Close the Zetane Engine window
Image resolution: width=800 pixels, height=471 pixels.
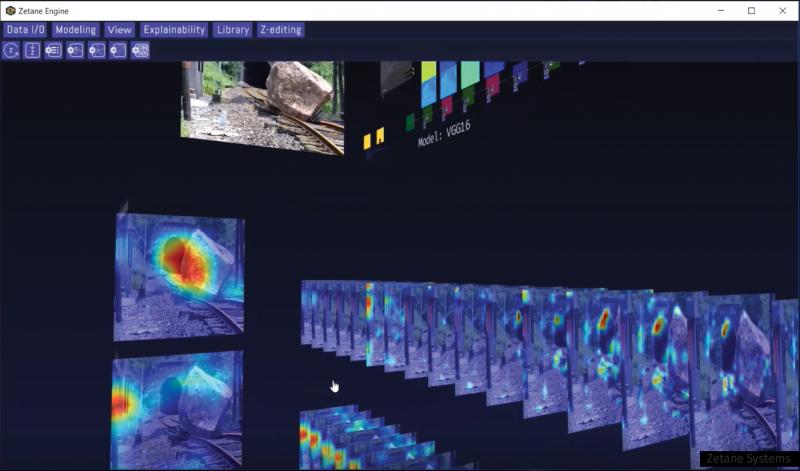point(783,11)
